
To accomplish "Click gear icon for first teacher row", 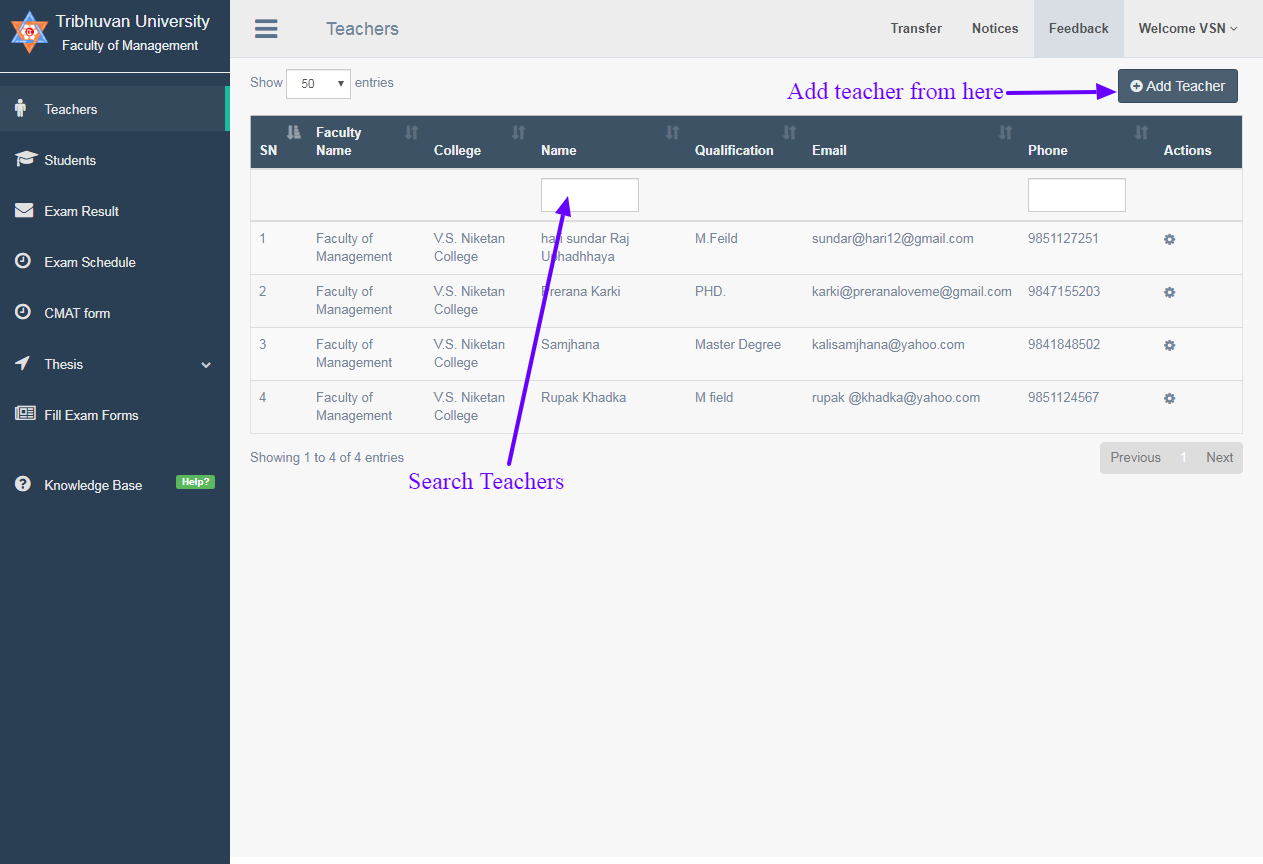I will 1169,239.
